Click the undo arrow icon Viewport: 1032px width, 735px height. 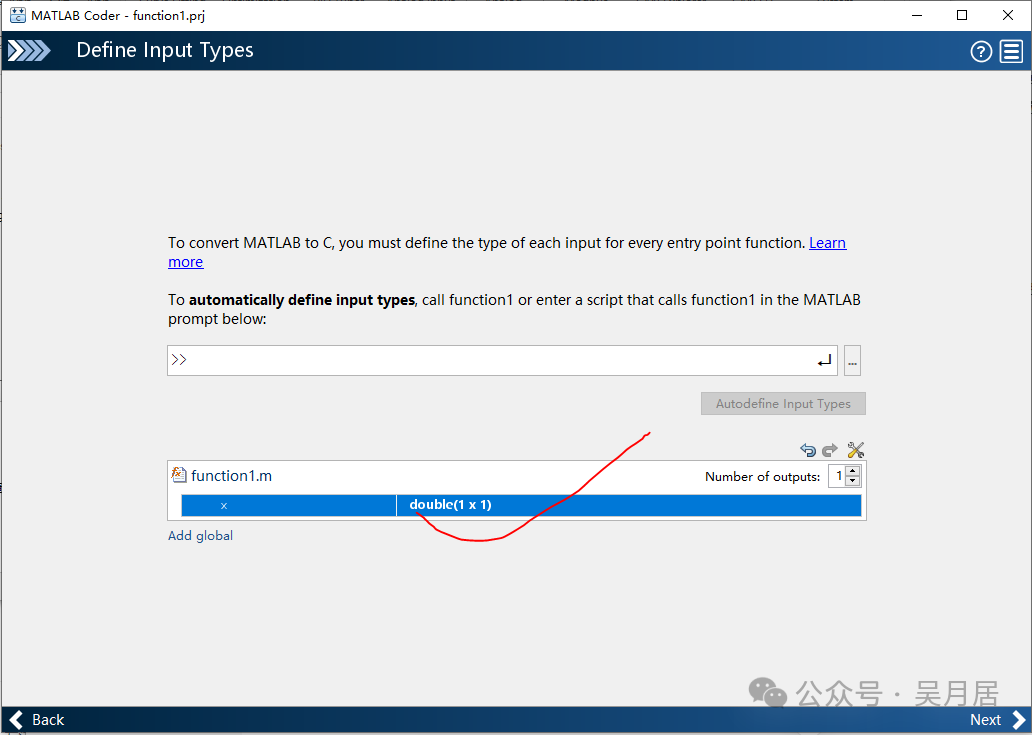808,450
